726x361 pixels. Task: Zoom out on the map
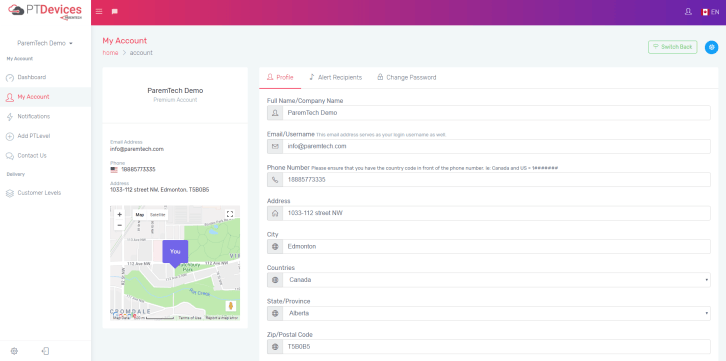pos(119,225)
